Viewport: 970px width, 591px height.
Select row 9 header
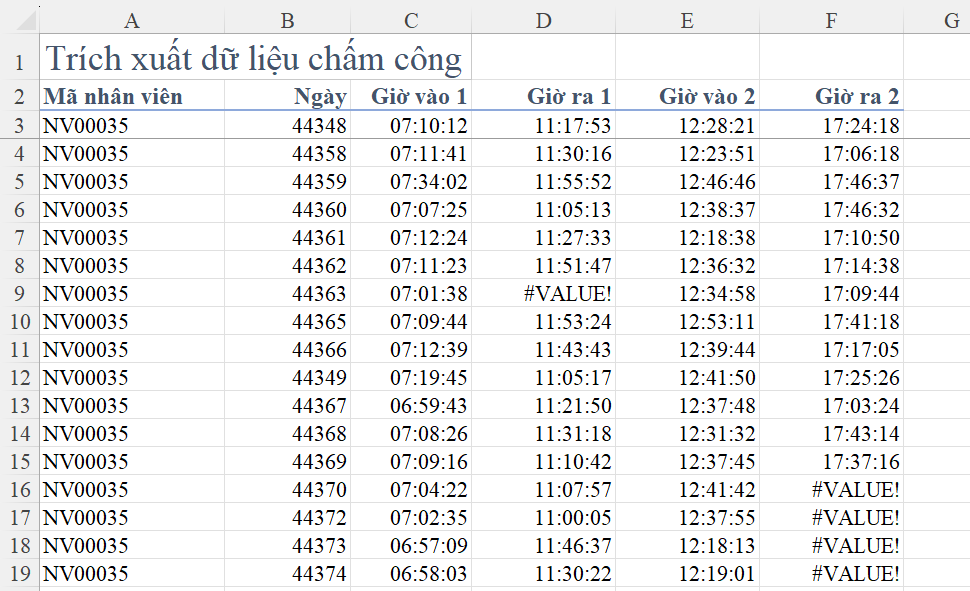point(19,294)
